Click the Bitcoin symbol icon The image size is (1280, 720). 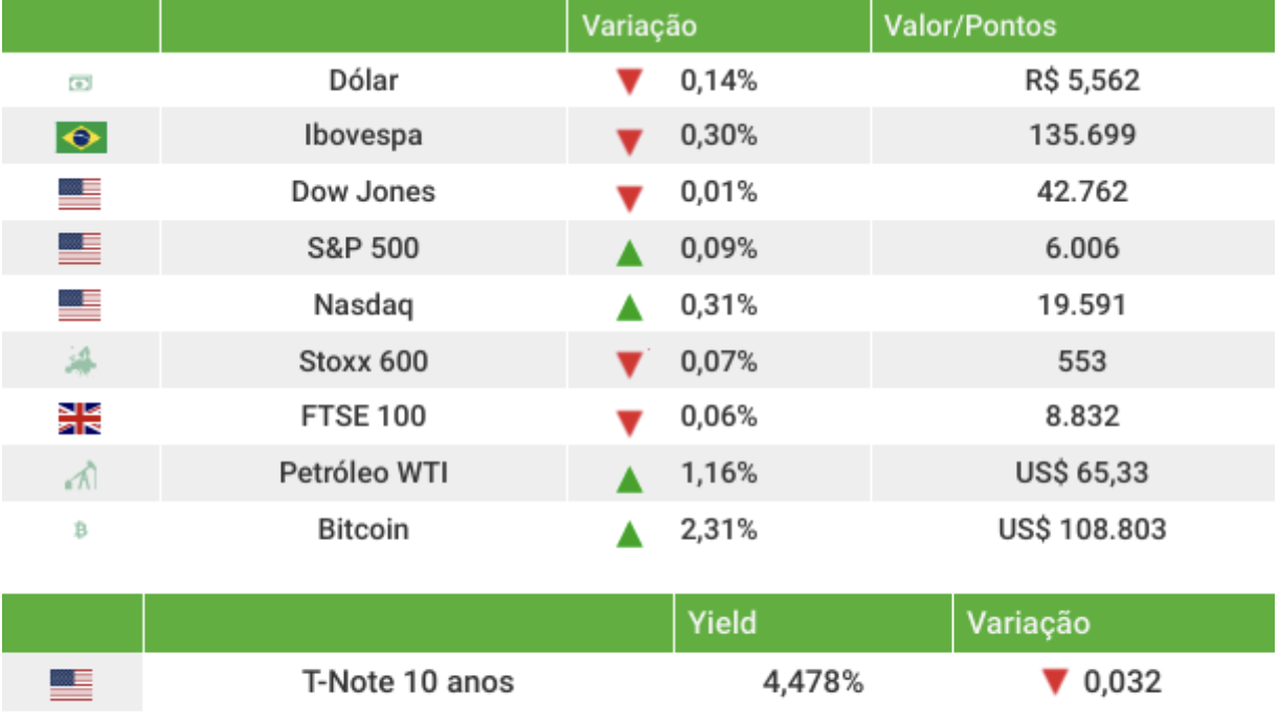click(x=80, y=531)
